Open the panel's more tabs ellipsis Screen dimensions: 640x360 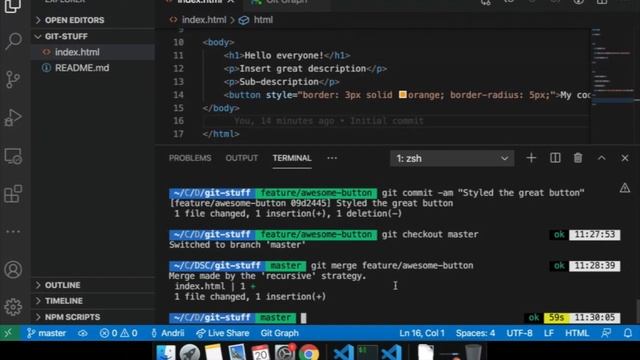332,158
